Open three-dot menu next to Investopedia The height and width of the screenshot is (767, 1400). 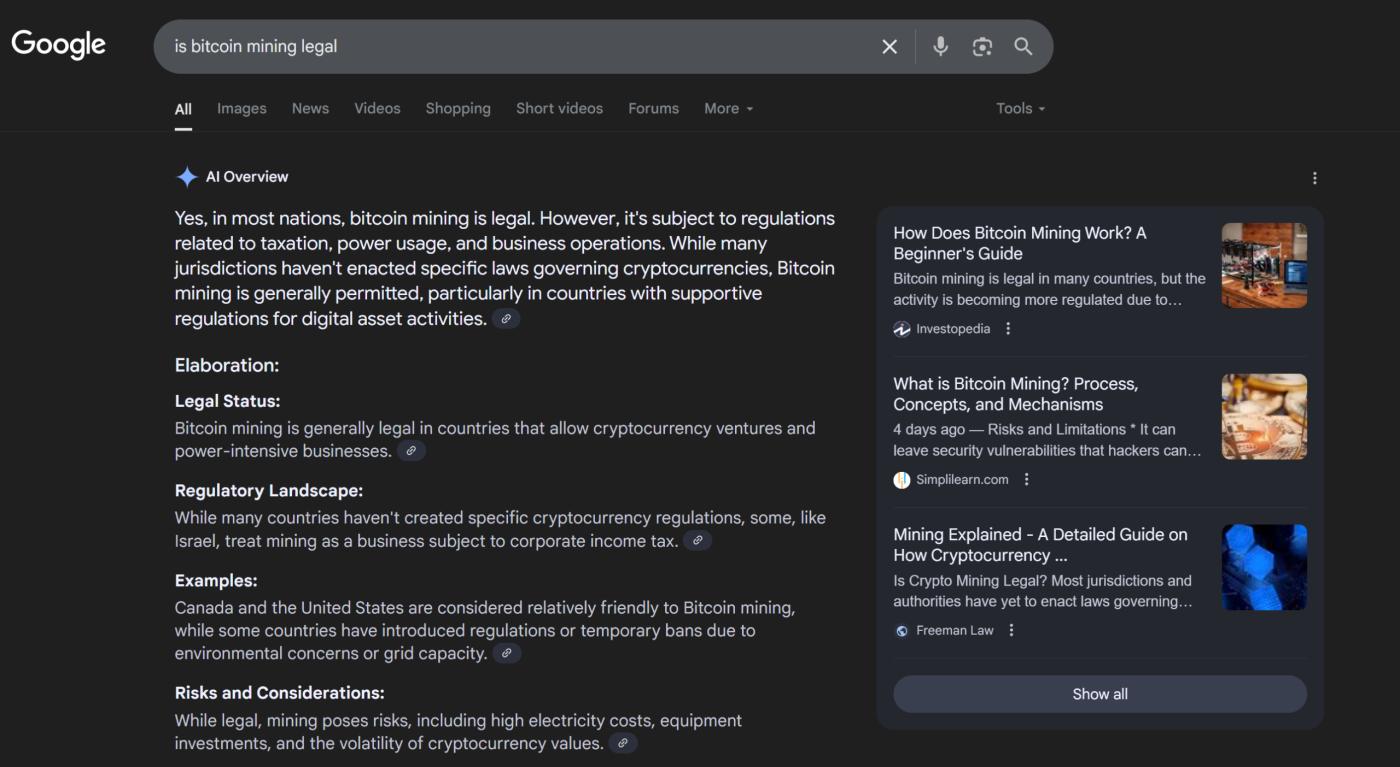1008,329
